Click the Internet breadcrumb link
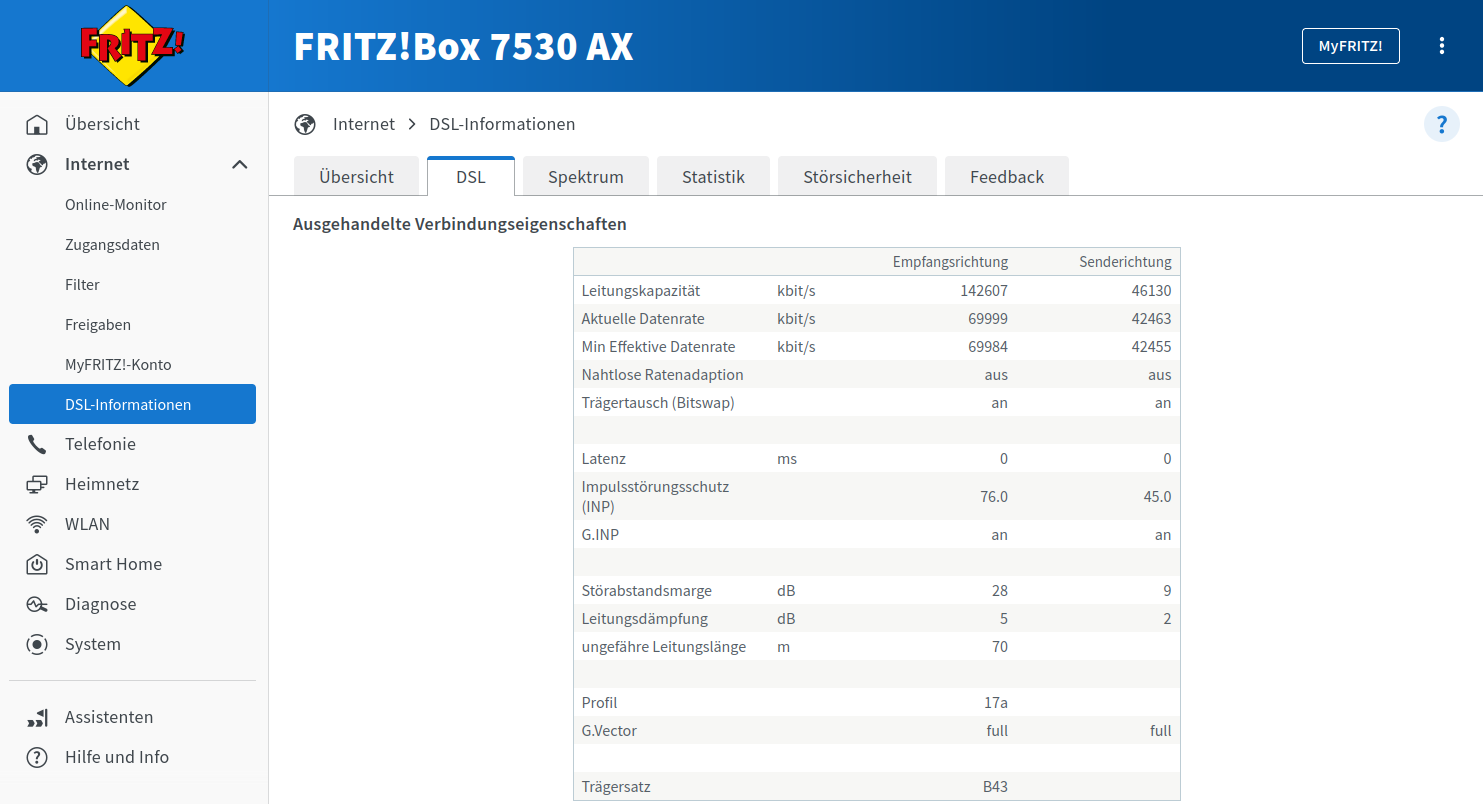1483x804 pixels. coord(364,124)
